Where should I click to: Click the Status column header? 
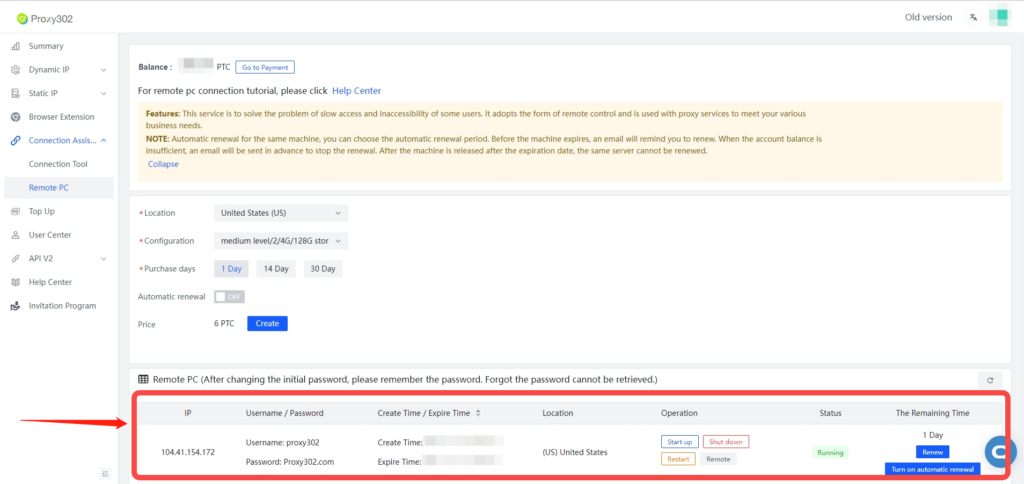coord(831,413)
